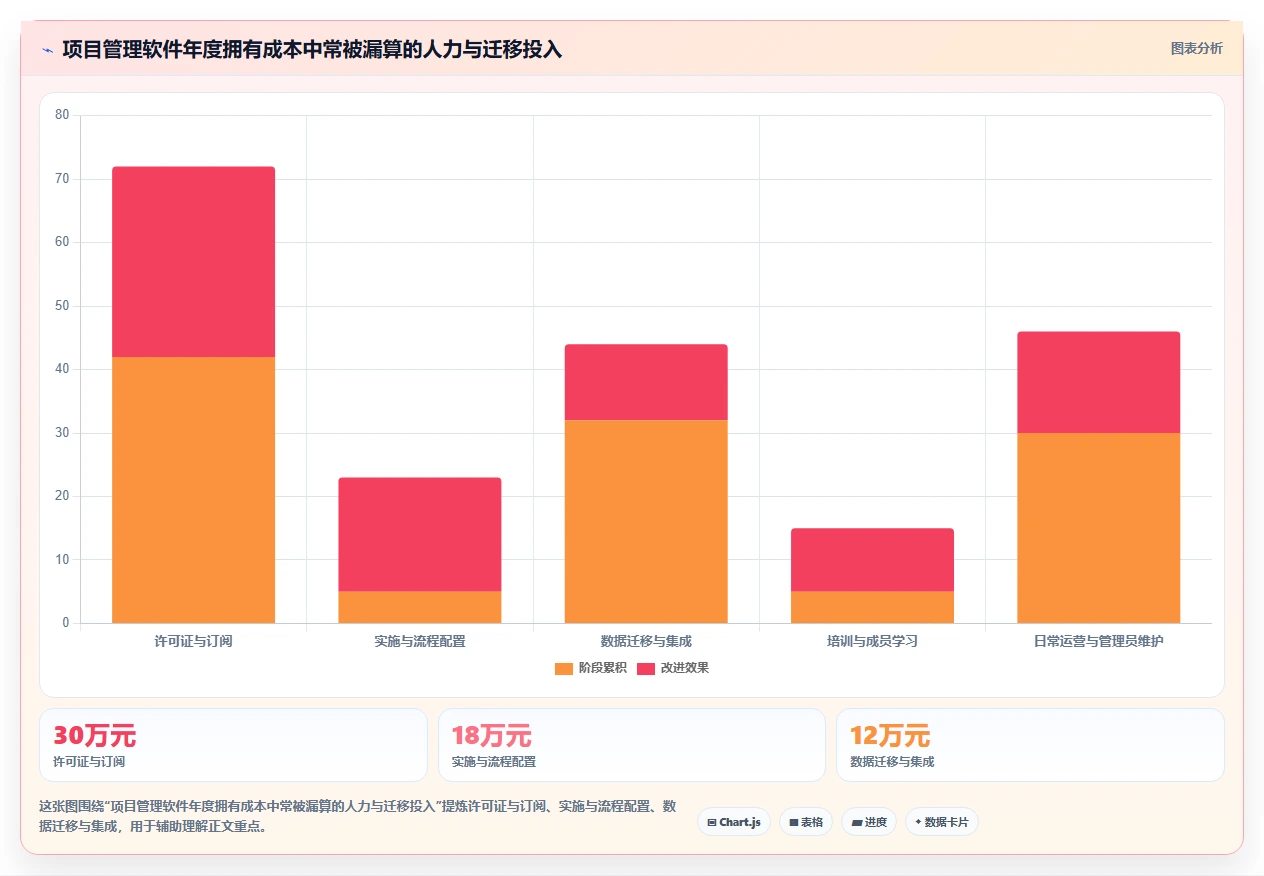Viewport: 1264px width, 876px height.
Task: Click the icon in the 进度 chip
Action: 857,823
